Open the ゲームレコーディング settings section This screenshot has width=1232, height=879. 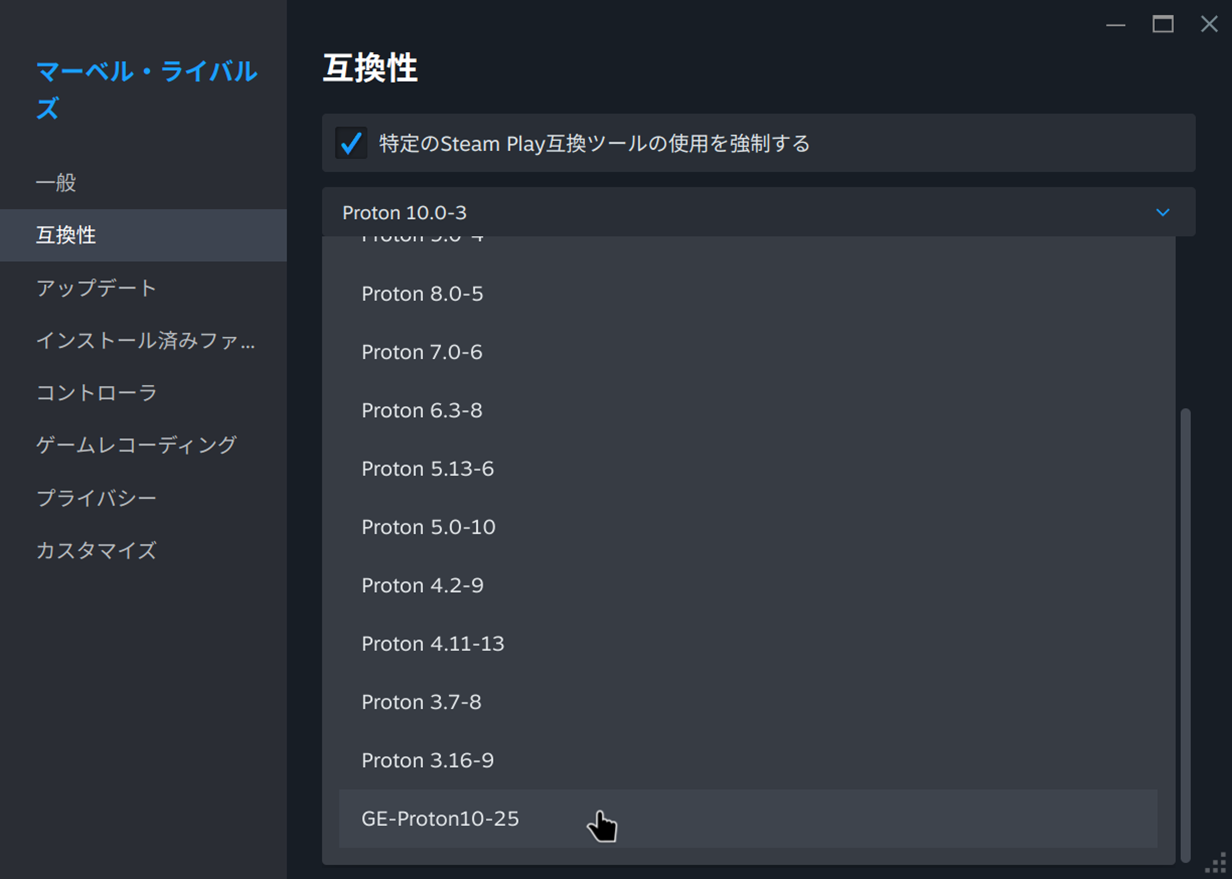coord(135,445)
